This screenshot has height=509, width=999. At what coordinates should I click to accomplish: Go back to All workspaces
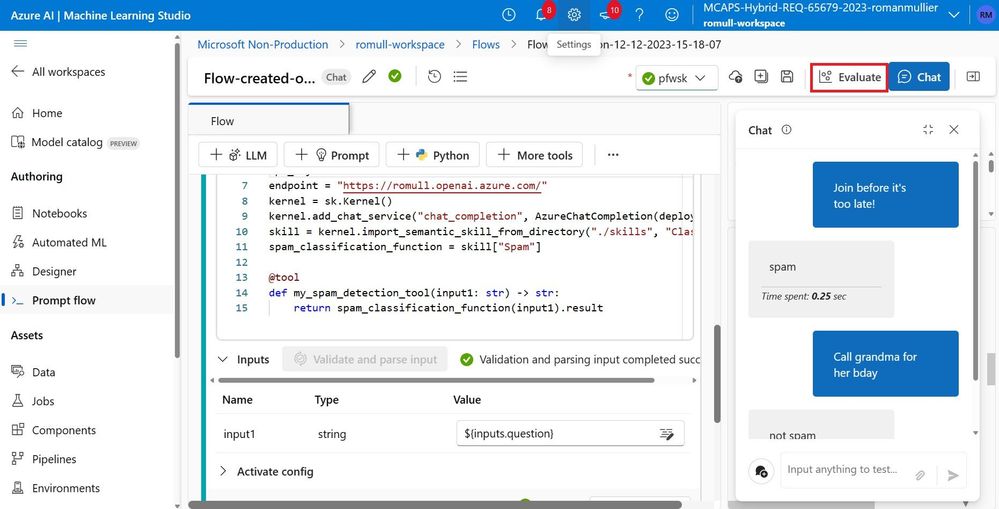click(x=58, y=72)
